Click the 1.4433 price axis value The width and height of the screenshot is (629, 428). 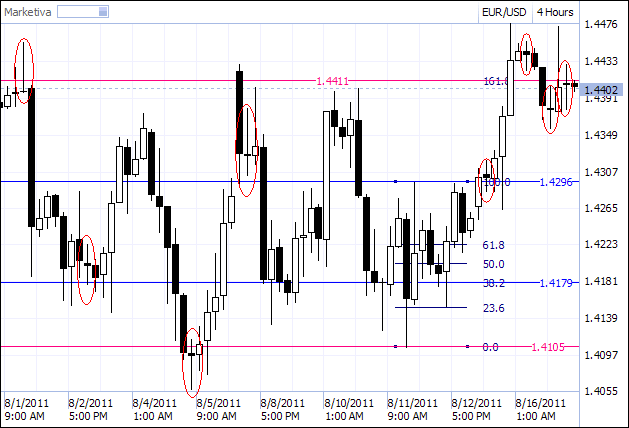pyautogui.click(x=601, y=61)
